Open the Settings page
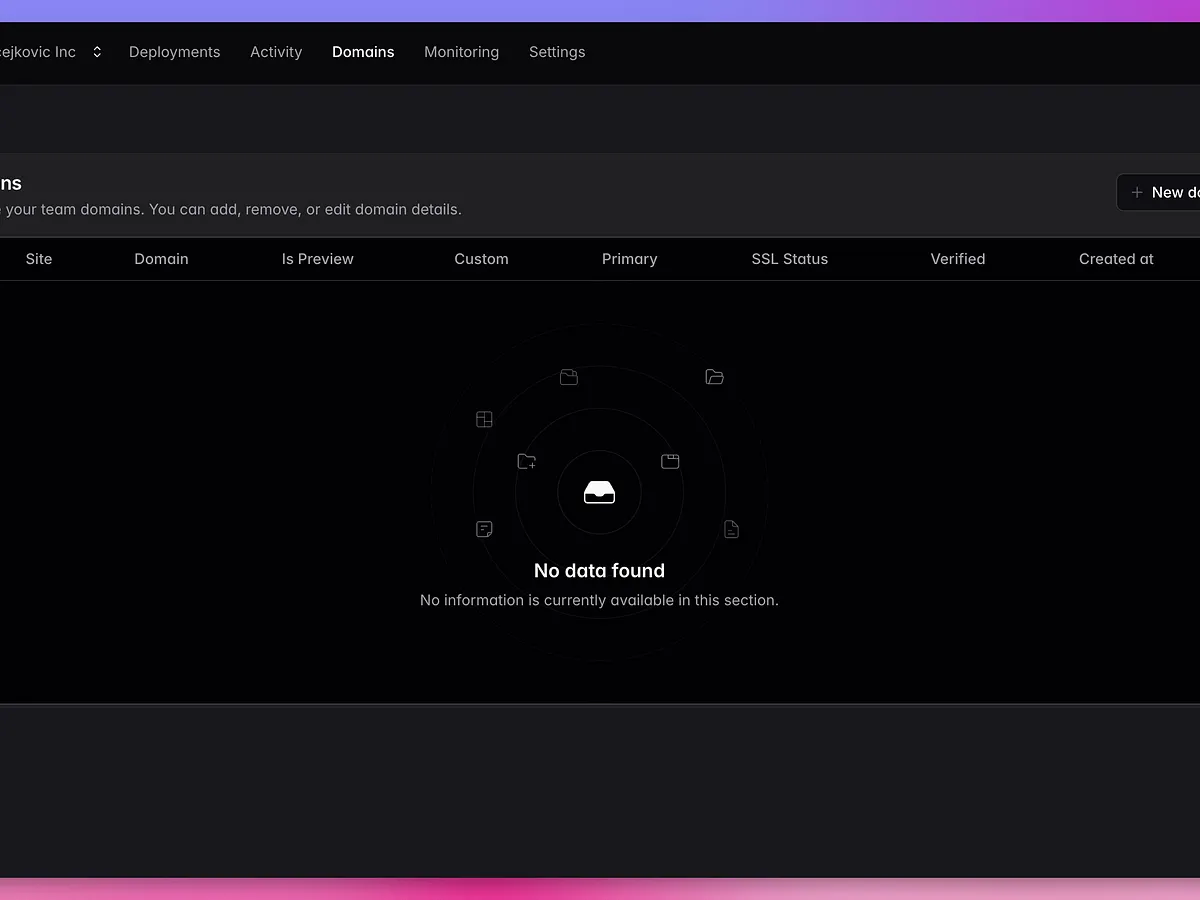The width and height of the screenshot is (1200, 900). pyautogui.click(x=557, y=52)
